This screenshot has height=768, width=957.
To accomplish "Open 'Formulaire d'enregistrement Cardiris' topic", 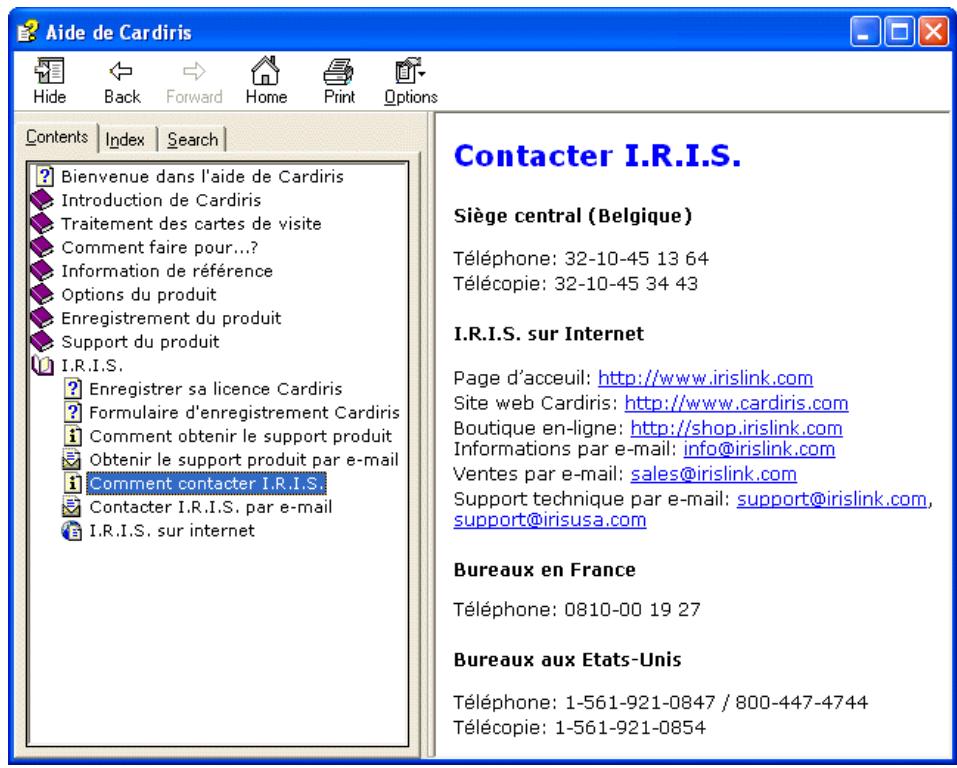I will click(244, 413).
